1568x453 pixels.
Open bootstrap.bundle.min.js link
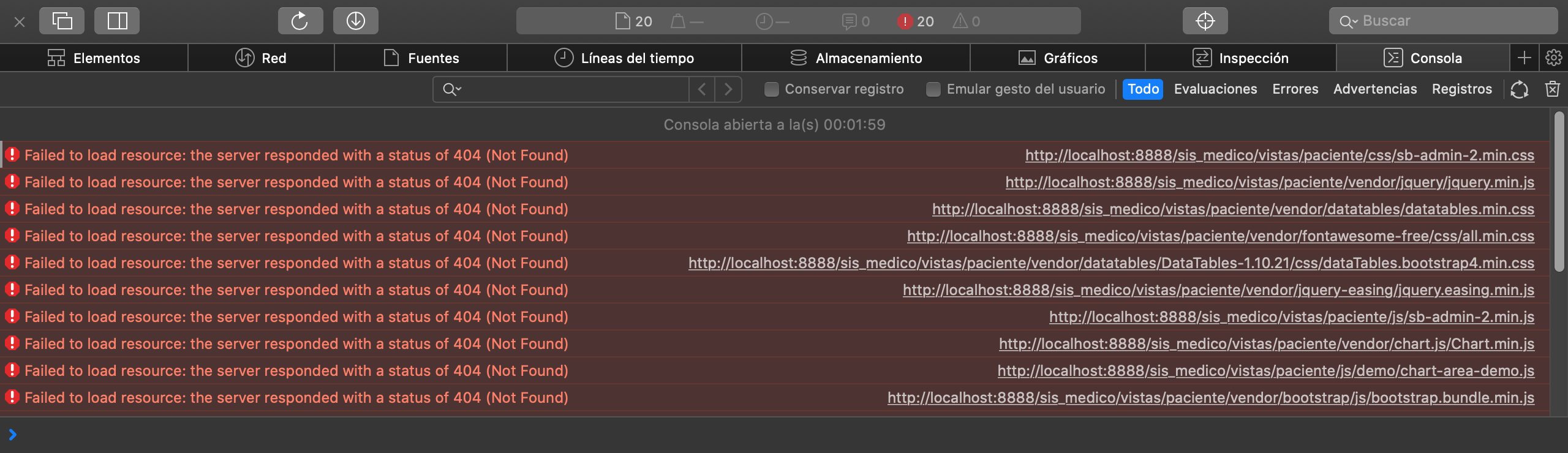(1211, 398)
